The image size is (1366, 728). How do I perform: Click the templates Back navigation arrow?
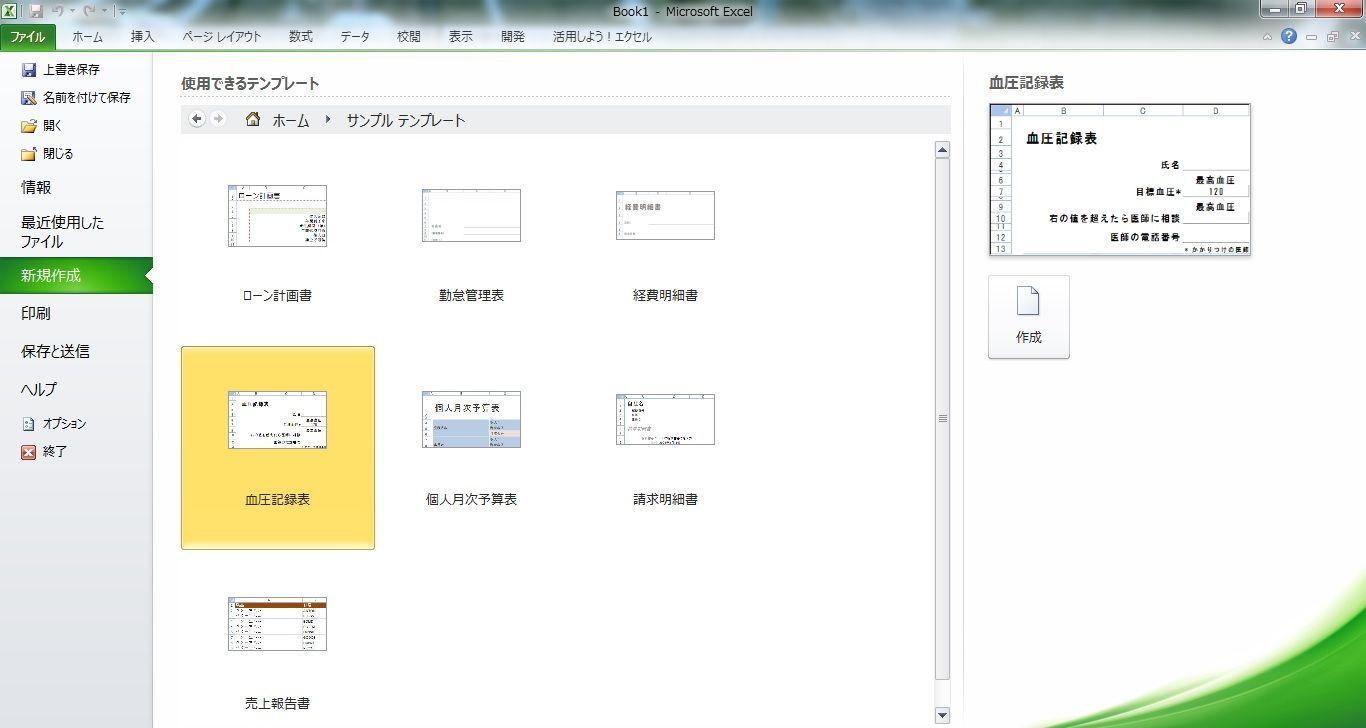[197, 119]
